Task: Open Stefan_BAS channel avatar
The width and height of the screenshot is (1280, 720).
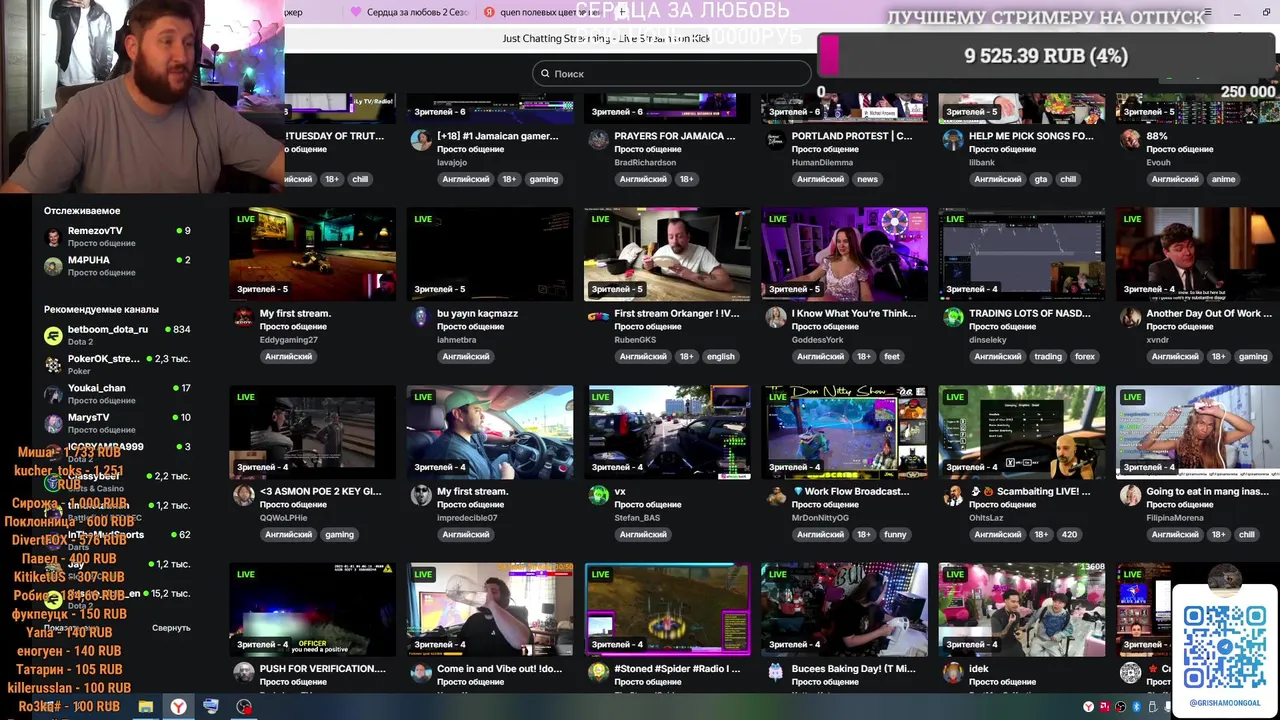Action: [598, 496]
